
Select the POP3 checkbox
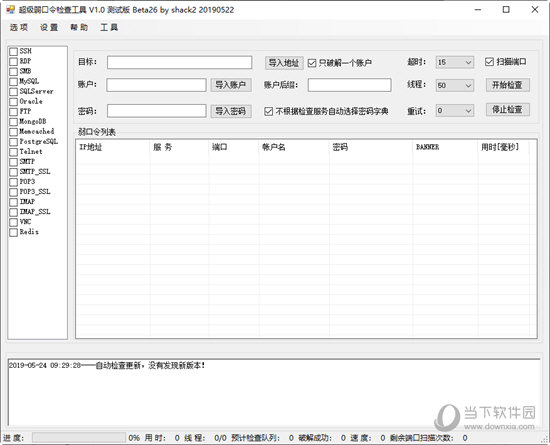click(x=13, y=182)
